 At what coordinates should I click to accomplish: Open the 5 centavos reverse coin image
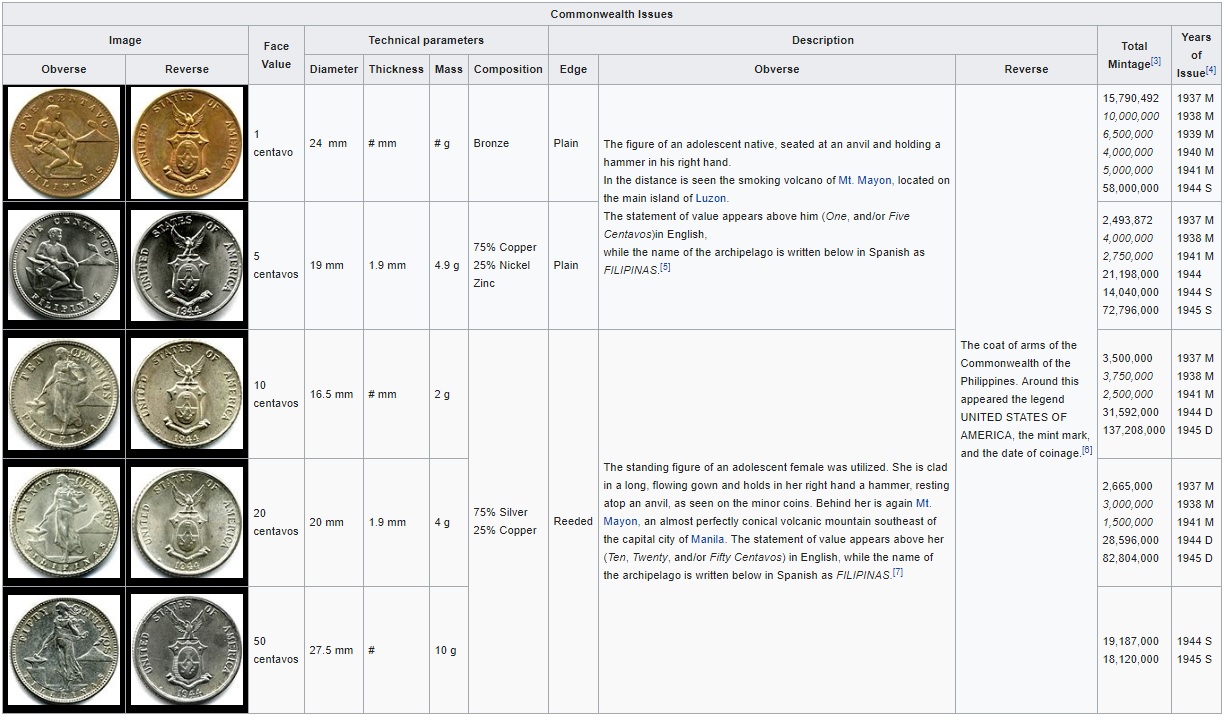[x=187, y=265]
